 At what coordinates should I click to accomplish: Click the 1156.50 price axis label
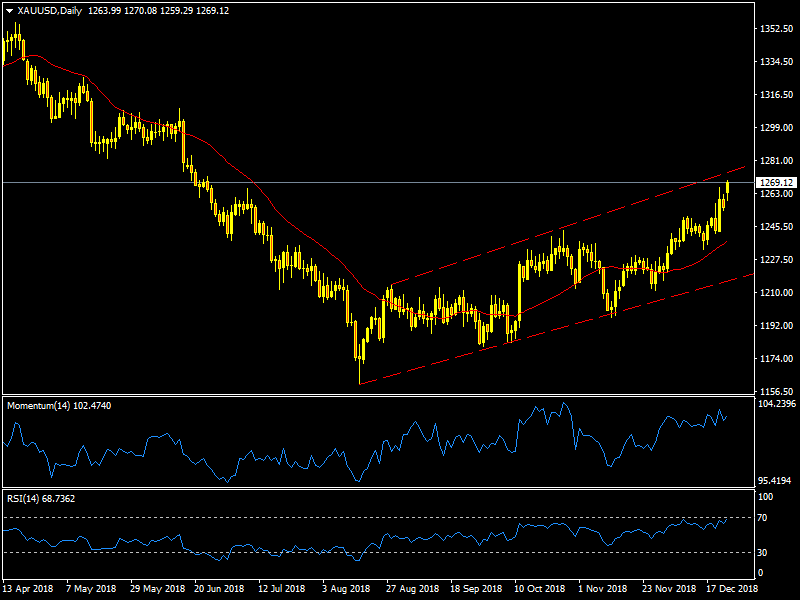[775, 392]
